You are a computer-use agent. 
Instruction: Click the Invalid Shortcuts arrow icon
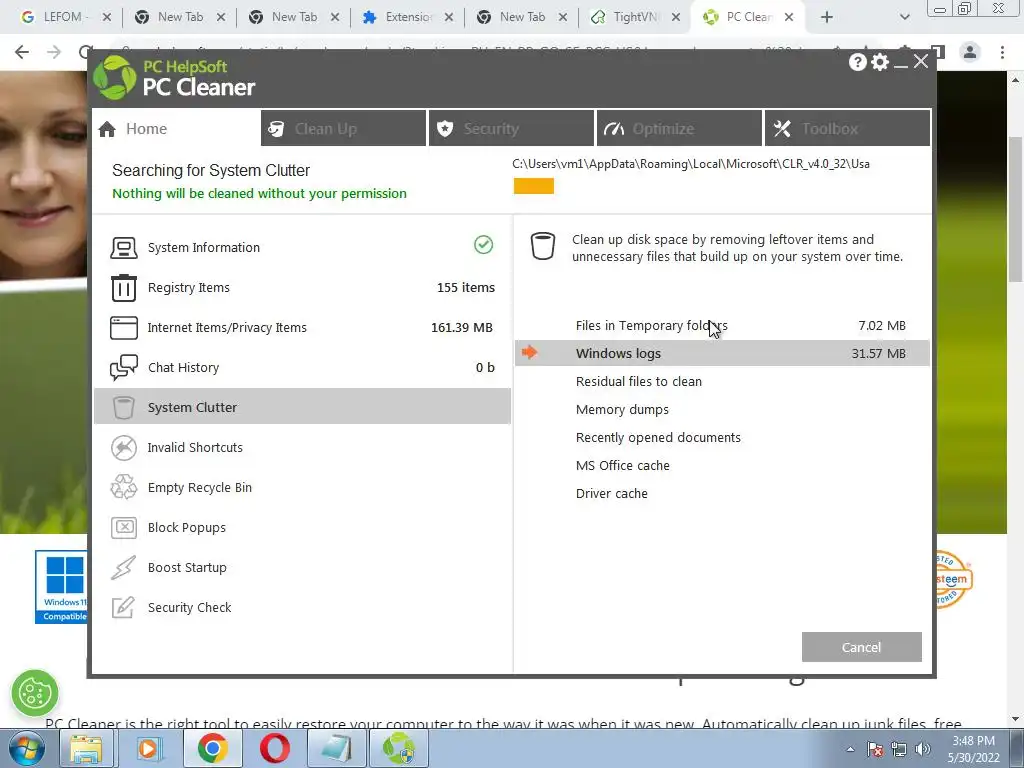tap(123, 447)
